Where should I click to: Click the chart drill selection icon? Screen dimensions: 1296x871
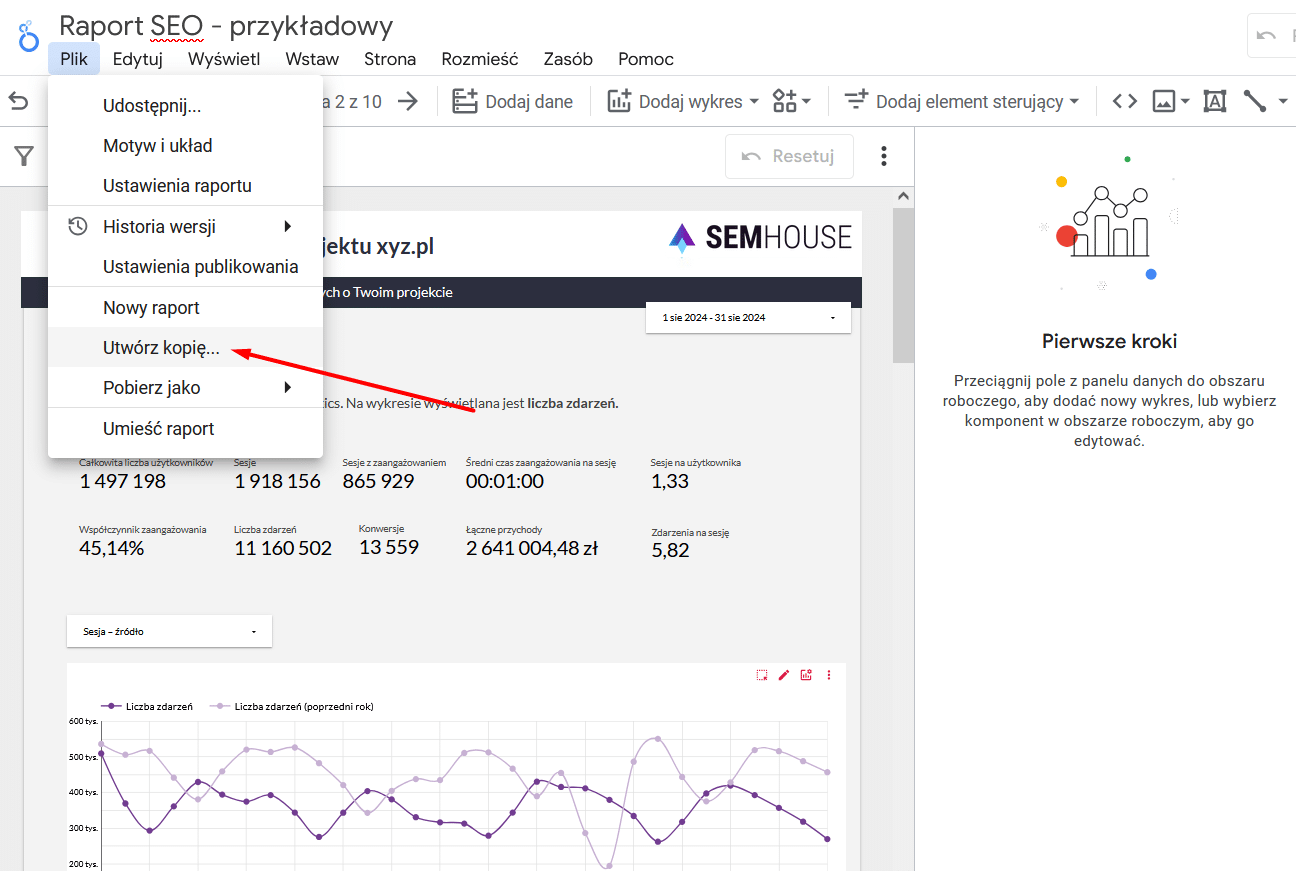point(762,675)
